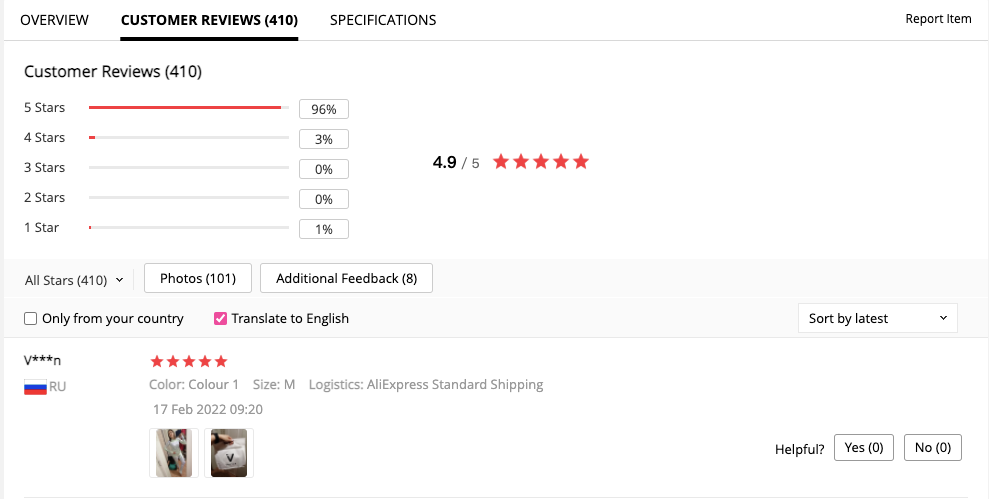This screenshot has height=499, width=989.
Task: Open the Specifications tab
Action: point(383,20)
